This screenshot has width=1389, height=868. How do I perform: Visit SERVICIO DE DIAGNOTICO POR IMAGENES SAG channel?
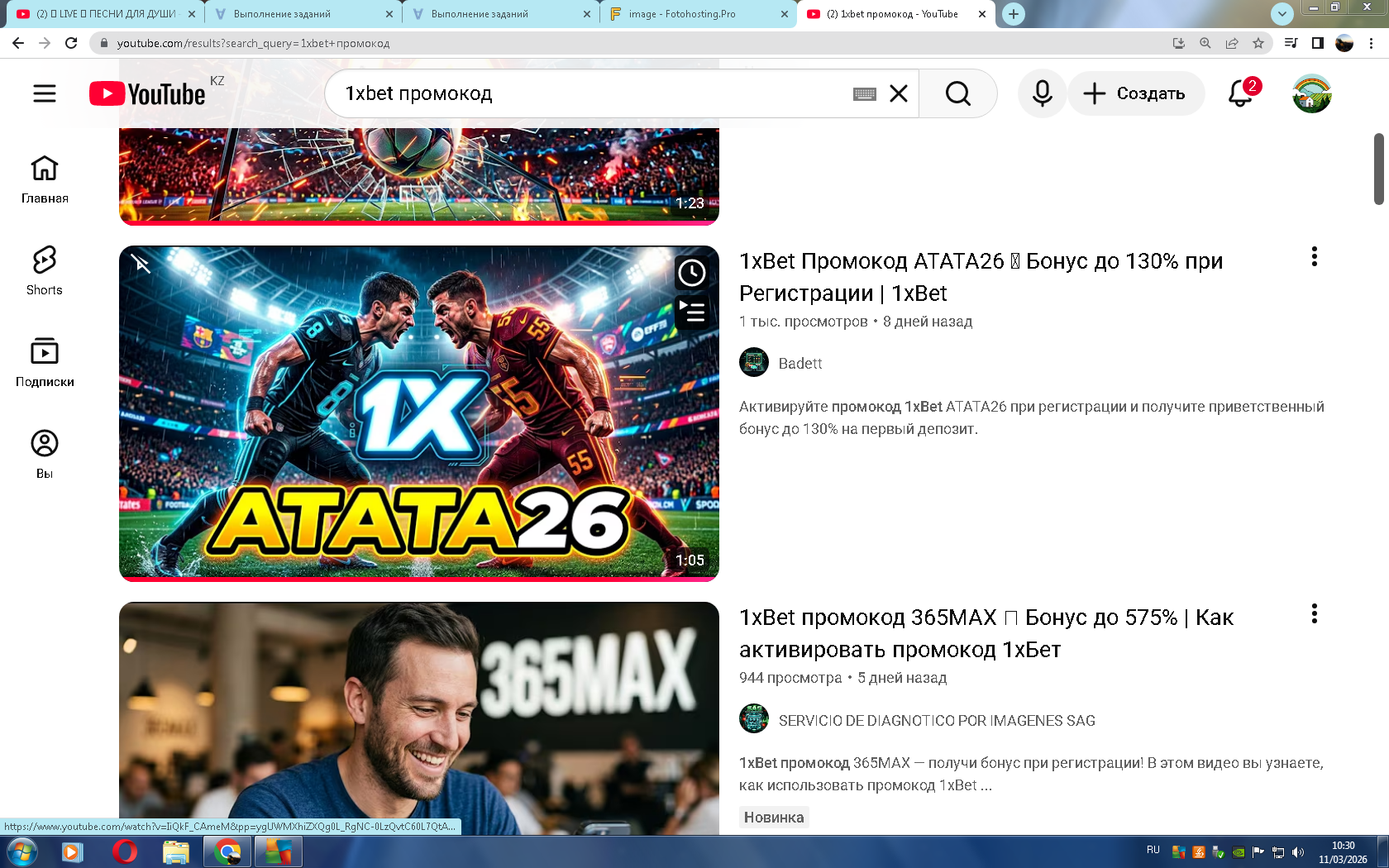(937, 721)
